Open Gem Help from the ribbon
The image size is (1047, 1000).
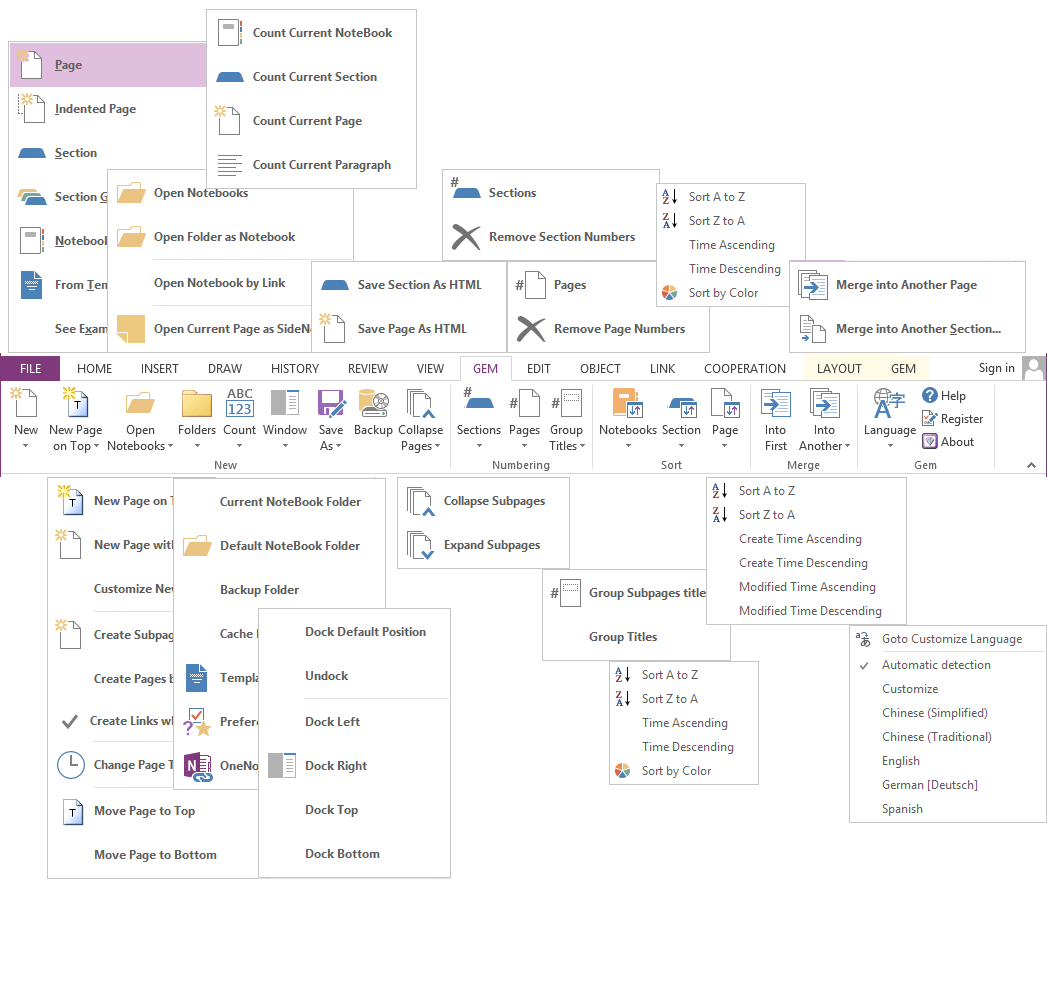point(943,396)
